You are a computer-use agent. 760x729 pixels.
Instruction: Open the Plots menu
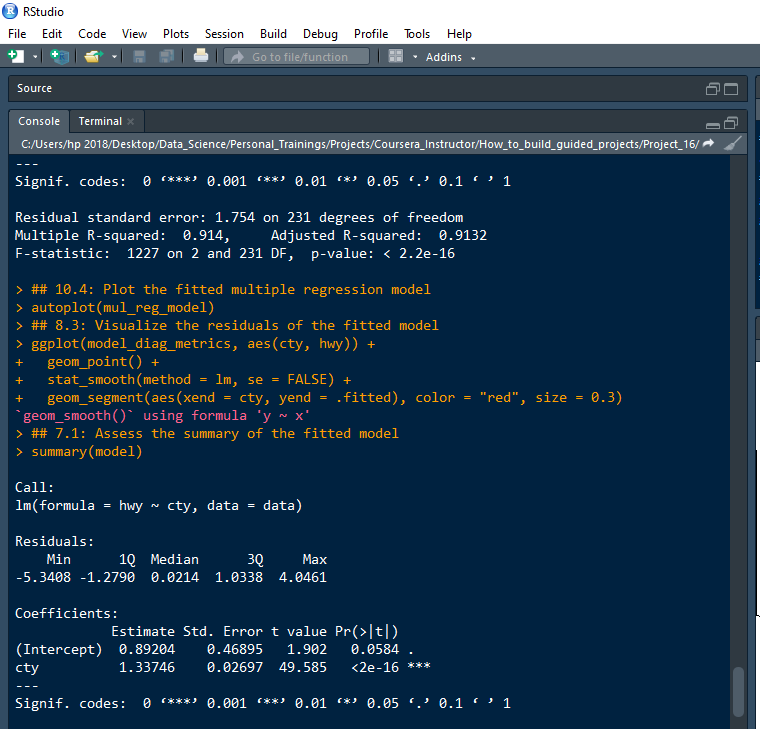tap(176, 34)
